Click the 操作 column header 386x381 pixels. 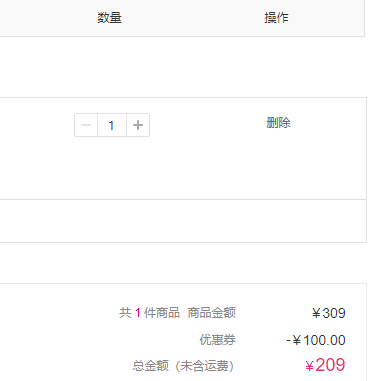pos(276,18)
